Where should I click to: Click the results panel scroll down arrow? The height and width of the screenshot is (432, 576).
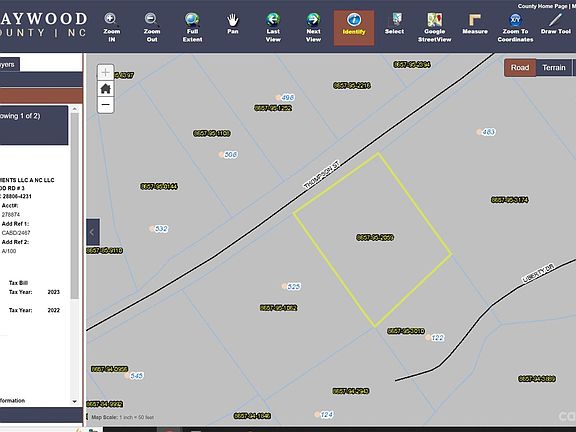(x=75, y=402)
